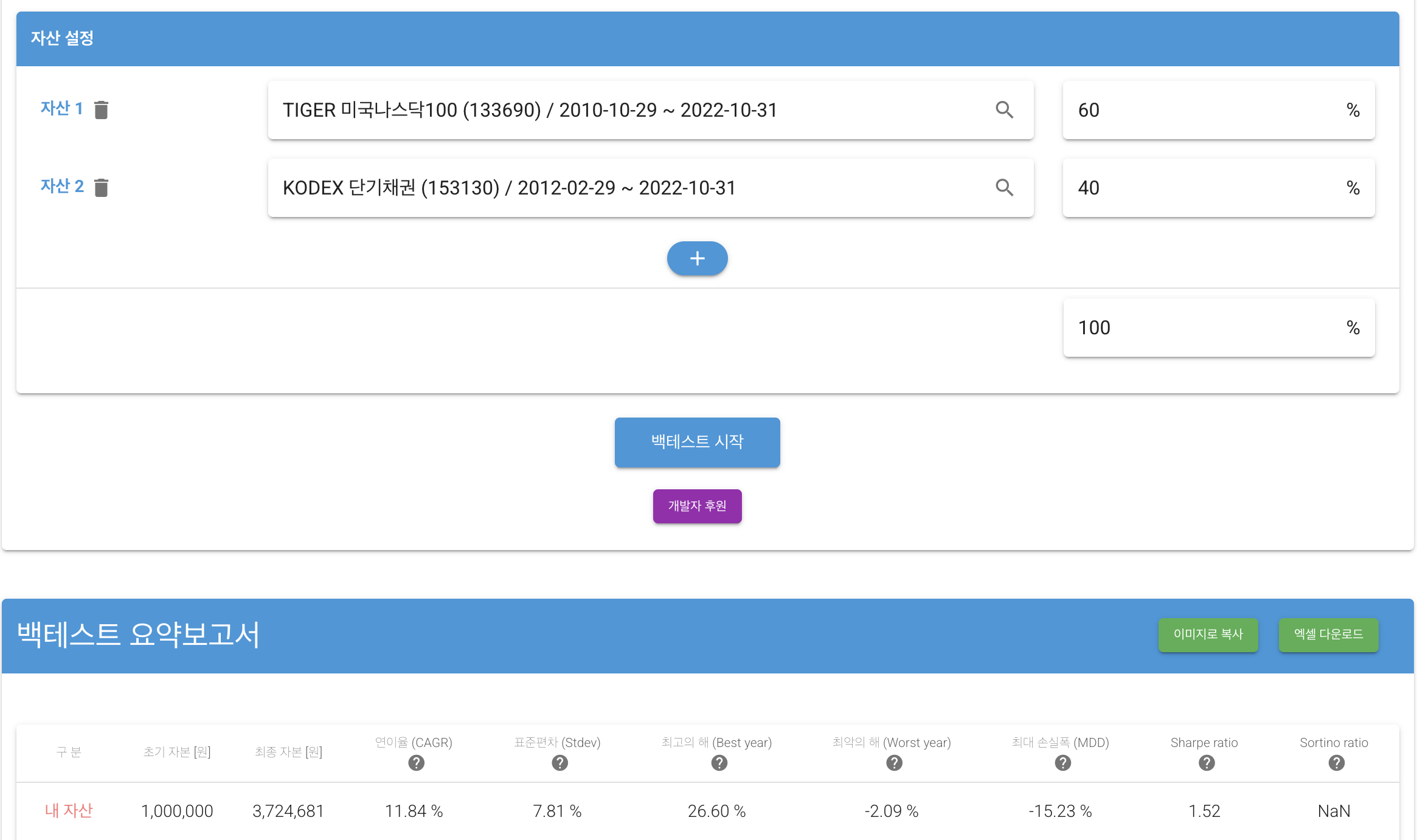1417x840 pixels.
Task: Click 엑셀 다운로드 button
Action: point(1328,635)
